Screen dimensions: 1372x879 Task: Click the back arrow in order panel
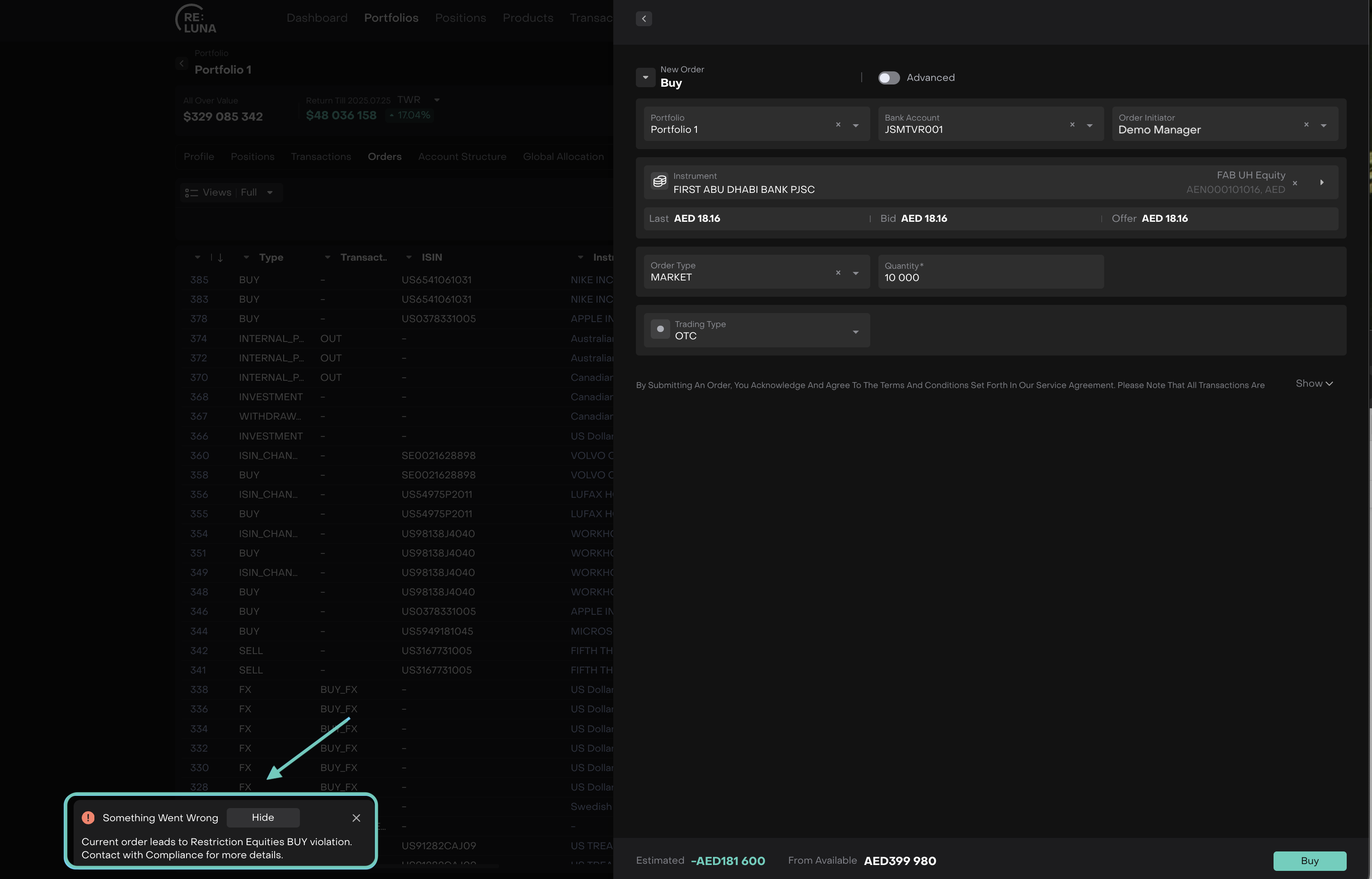[x=644, y=19]
